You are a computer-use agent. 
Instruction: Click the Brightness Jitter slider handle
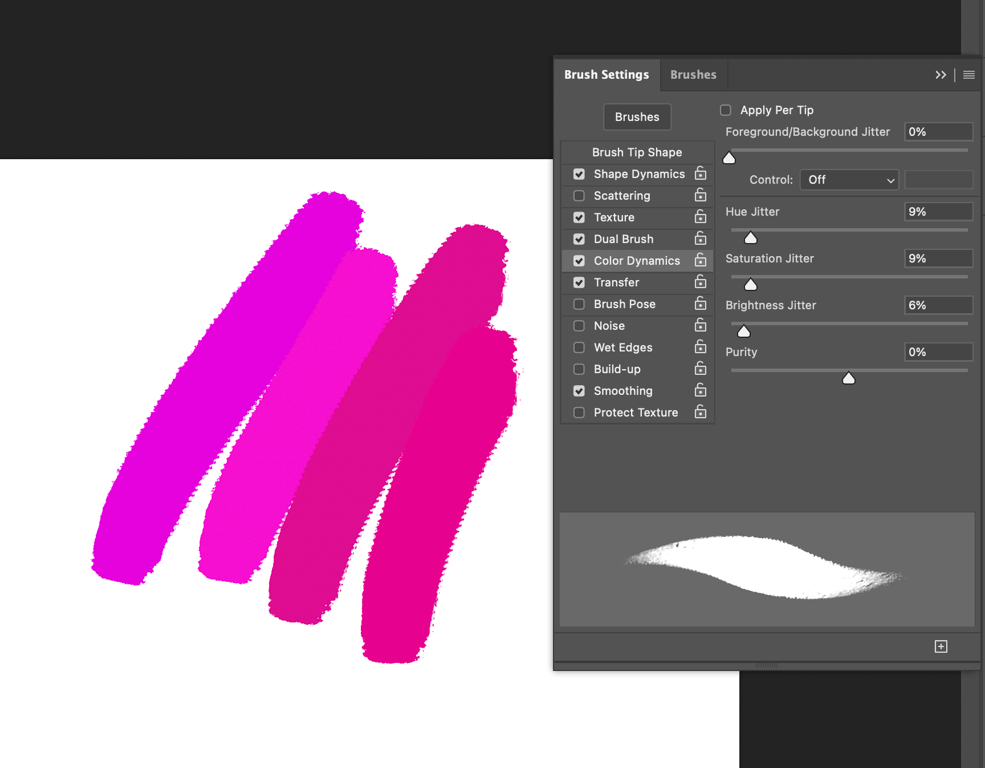(743, 331)
